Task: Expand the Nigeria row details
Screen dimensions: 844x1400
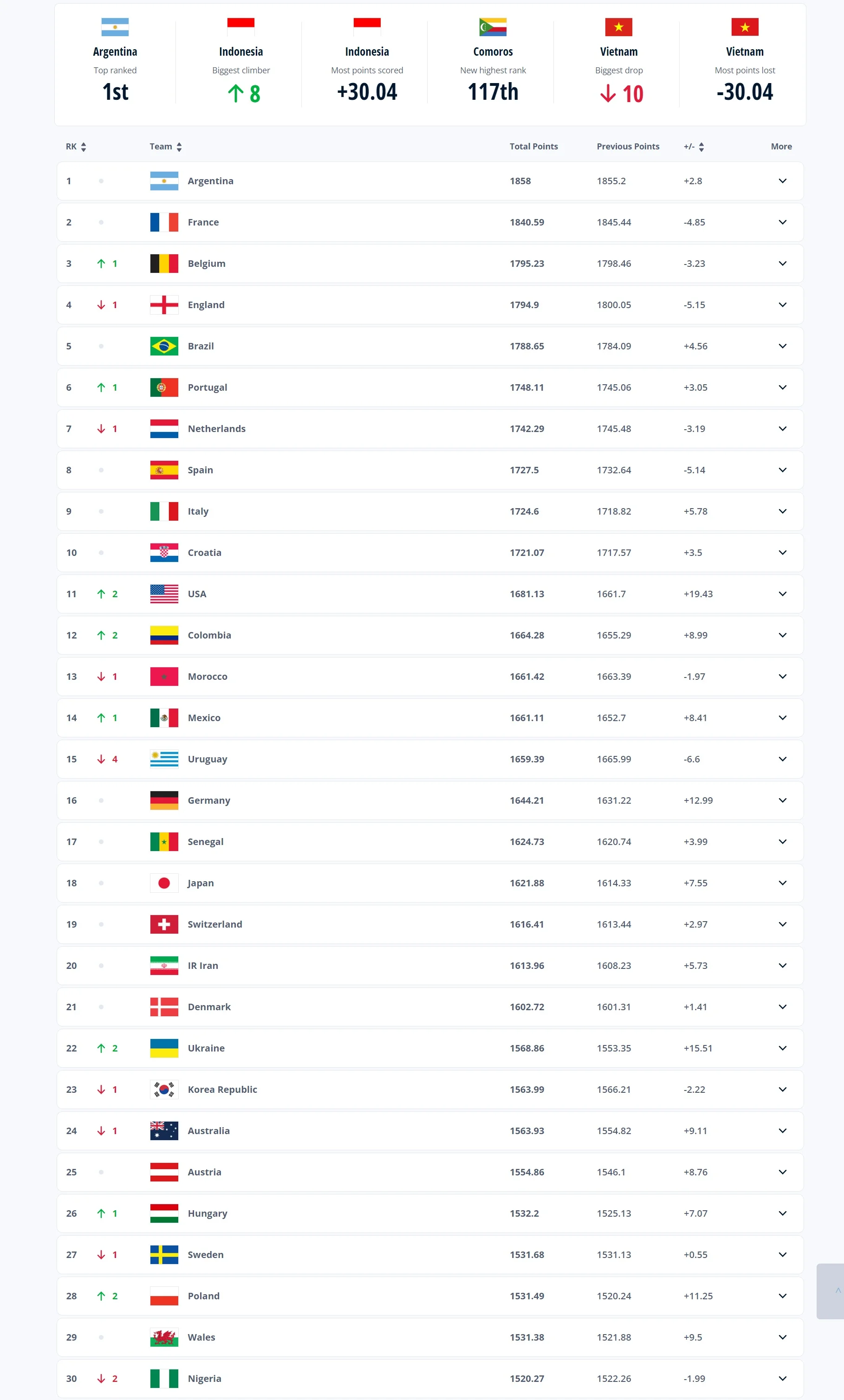Action: (x=782, y=1378)
